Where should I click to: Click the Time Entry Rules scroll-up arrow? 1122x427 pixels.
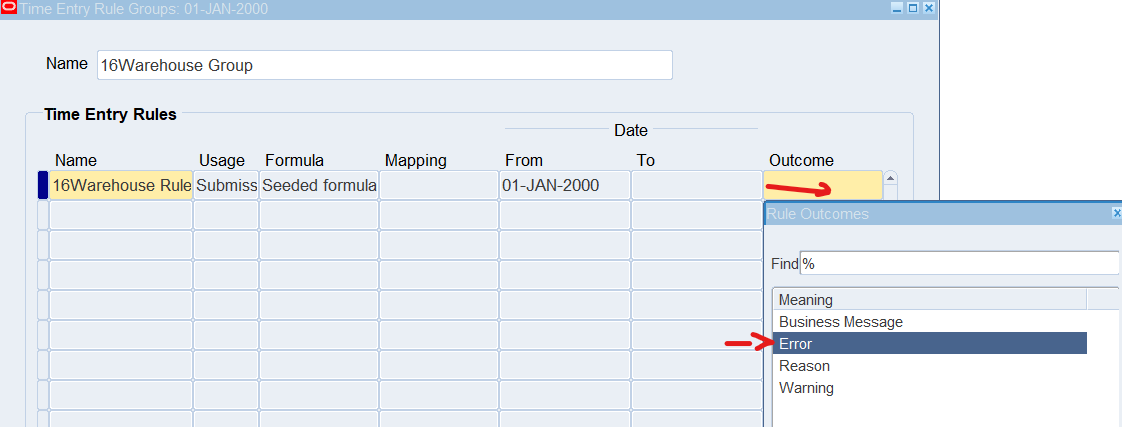coord(890,179)
